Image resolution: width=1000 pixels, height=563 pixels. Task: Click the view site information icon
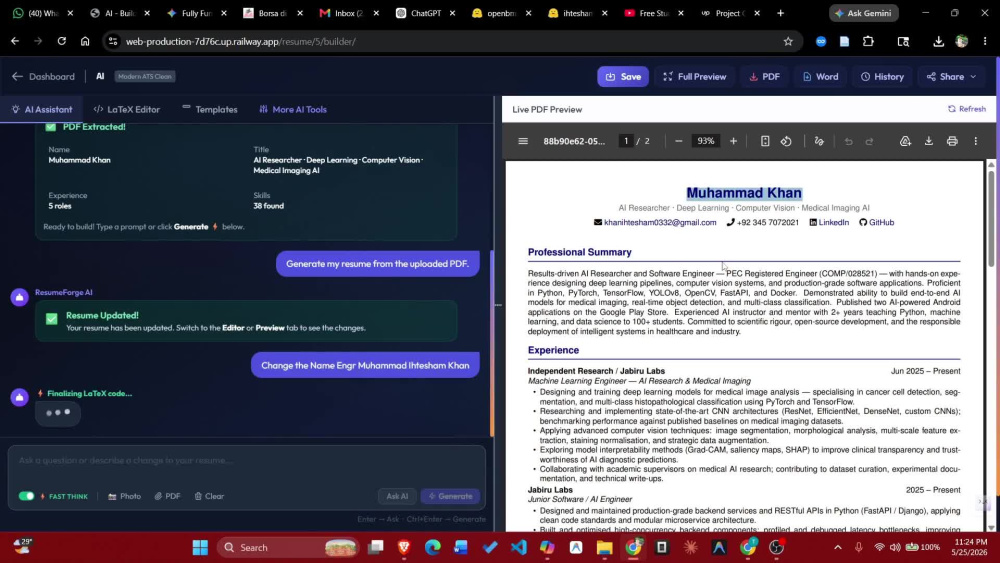113,41
